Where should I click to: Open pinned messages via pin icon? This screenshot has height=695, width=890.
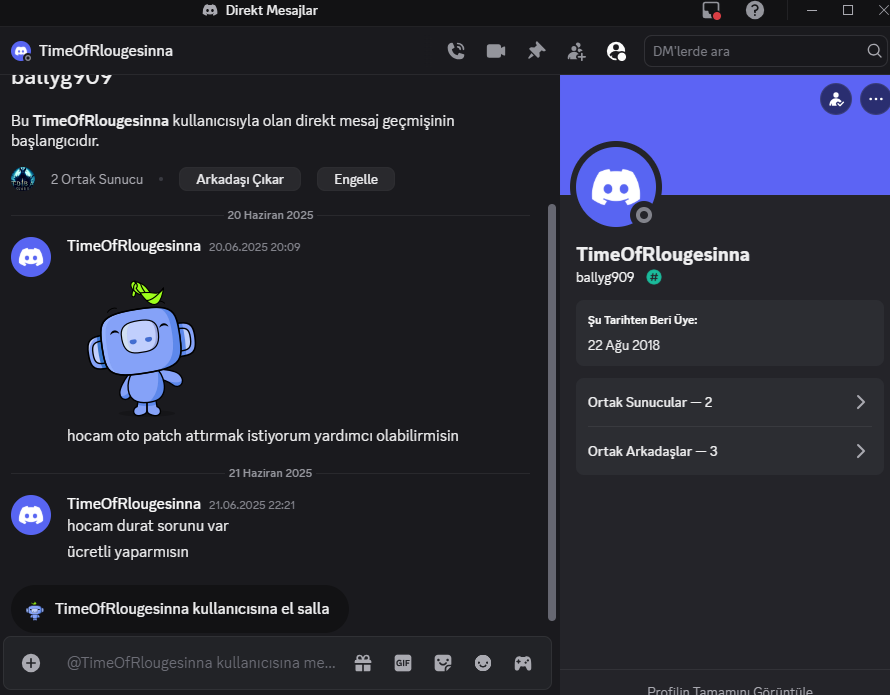(536, 51)
